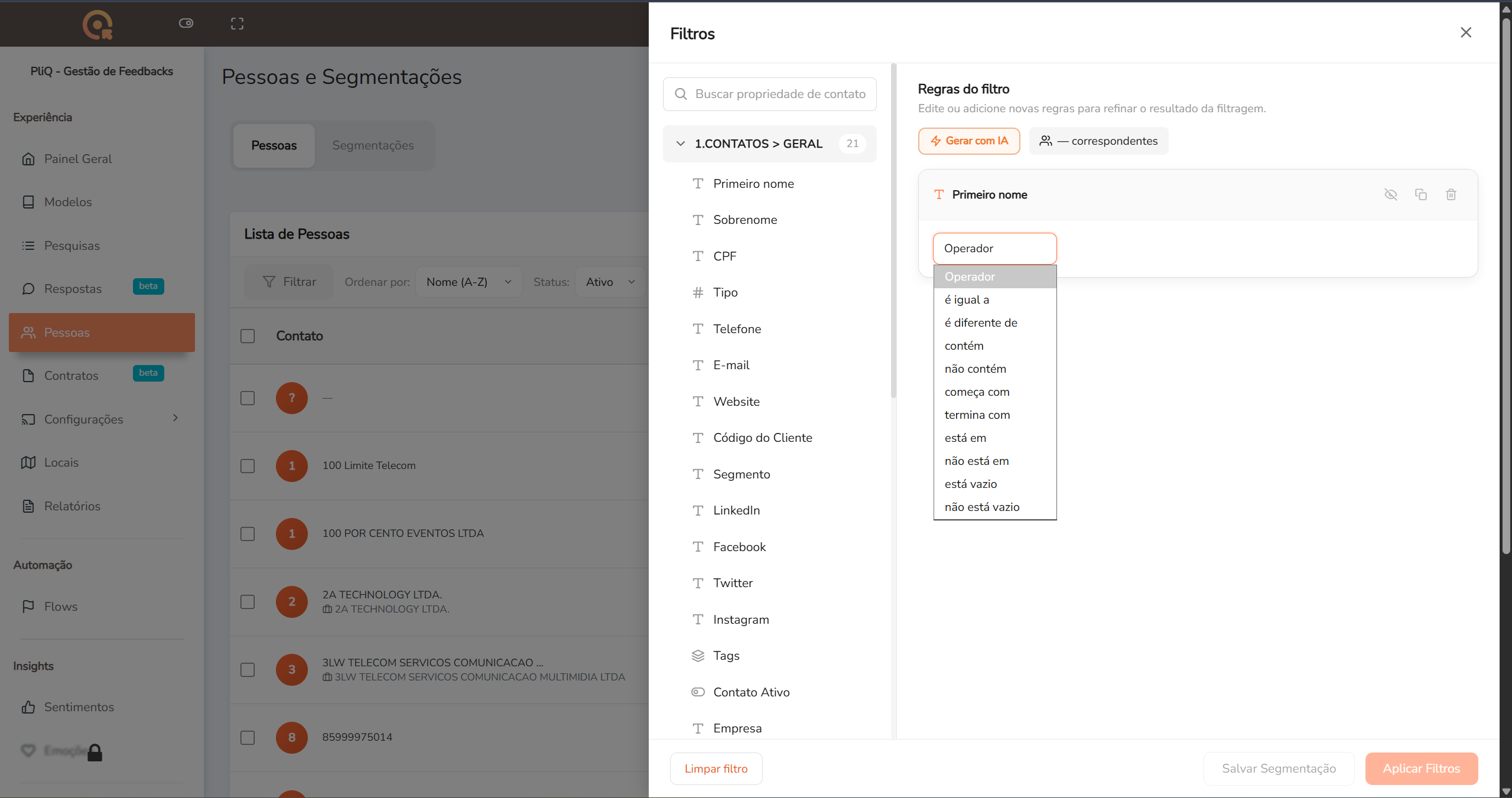Delete the Primeiro nome rule
The height and width of the screenshot is (798, 1512).
(1451, 194)
